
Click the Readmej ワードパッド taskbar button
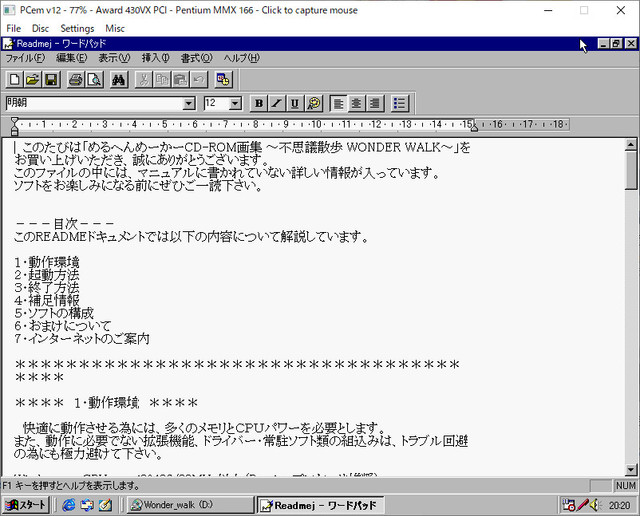(x=320, y=505)
